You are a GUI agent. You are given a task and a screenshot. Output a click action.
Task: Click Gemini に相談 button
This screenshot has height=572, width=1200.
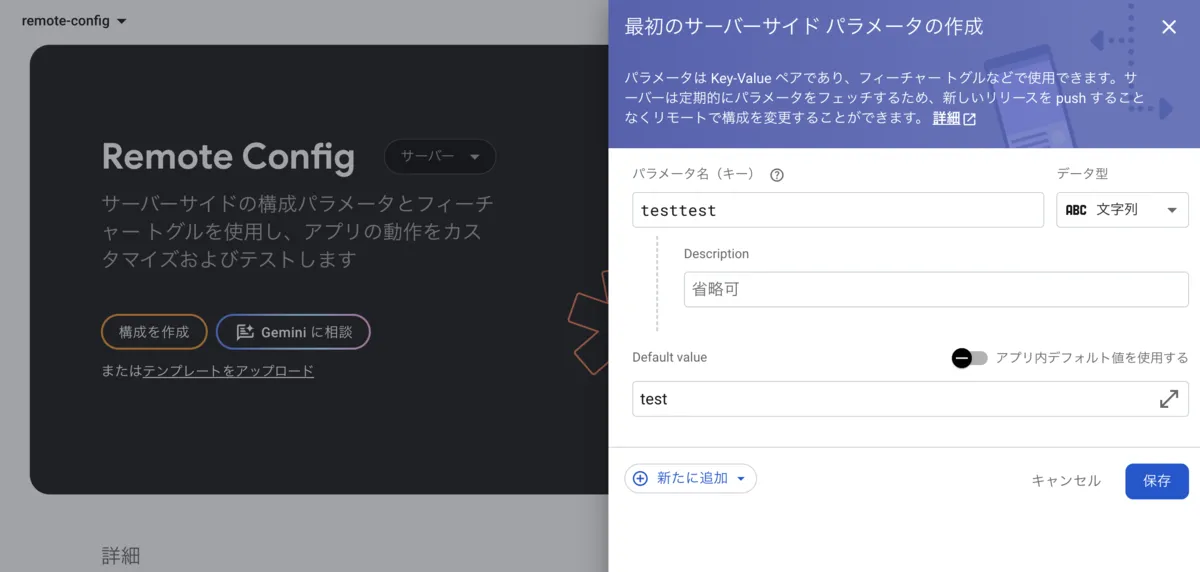(x=293, y=332)
